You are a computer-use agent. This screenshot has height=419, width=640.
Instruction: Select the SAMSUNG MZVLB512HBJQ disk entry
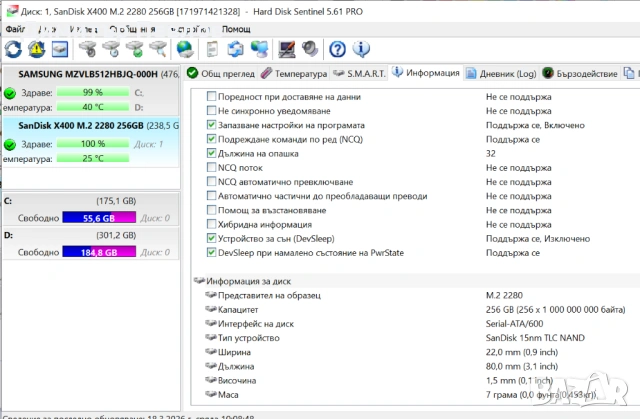(x=90, y=74)
